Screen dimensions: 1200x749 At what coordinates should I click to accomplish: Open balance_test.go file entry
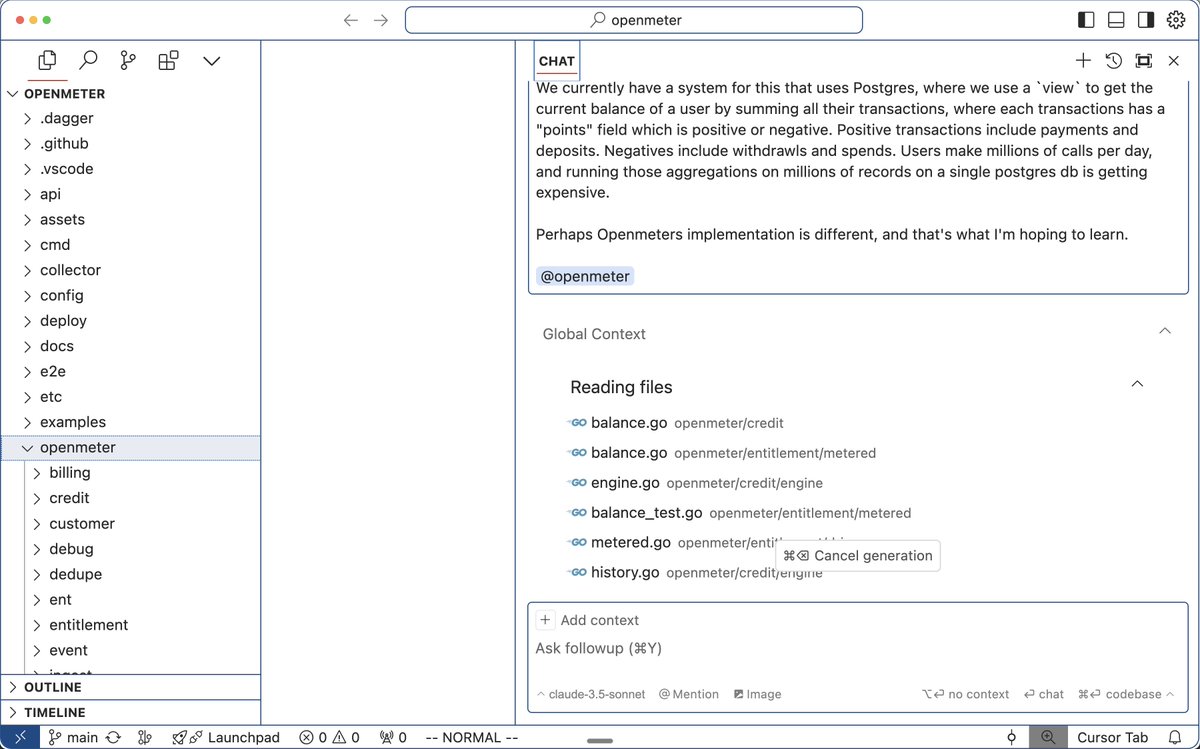tap(740, 513)
